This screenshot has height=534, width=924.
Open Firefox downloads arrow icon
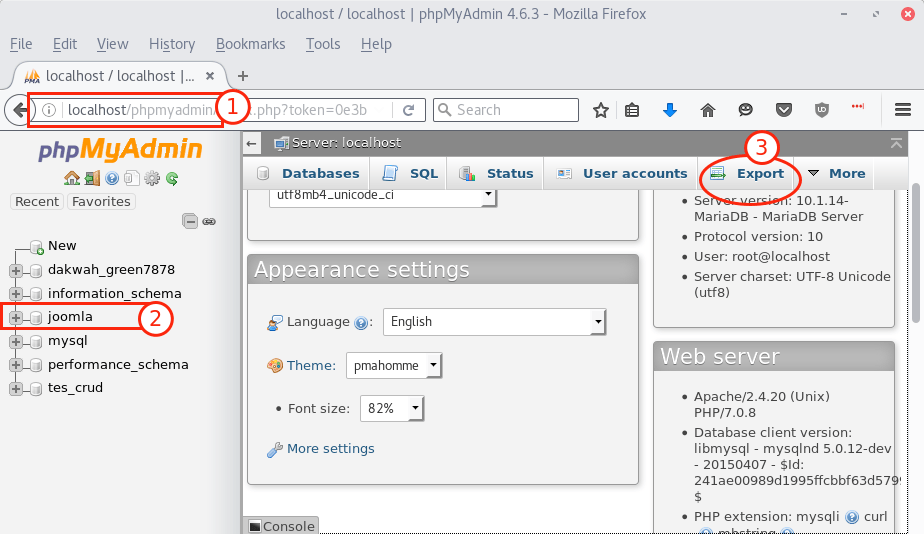670,110
